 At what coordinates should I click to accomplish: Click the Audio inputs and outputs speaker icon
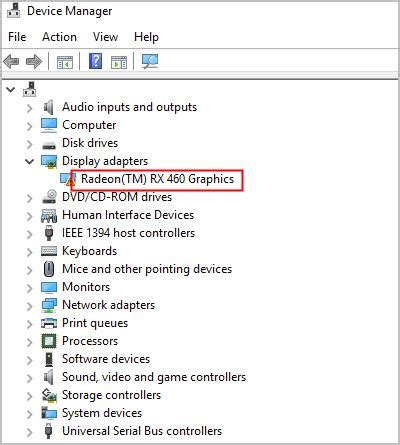(x=49, y=107)
